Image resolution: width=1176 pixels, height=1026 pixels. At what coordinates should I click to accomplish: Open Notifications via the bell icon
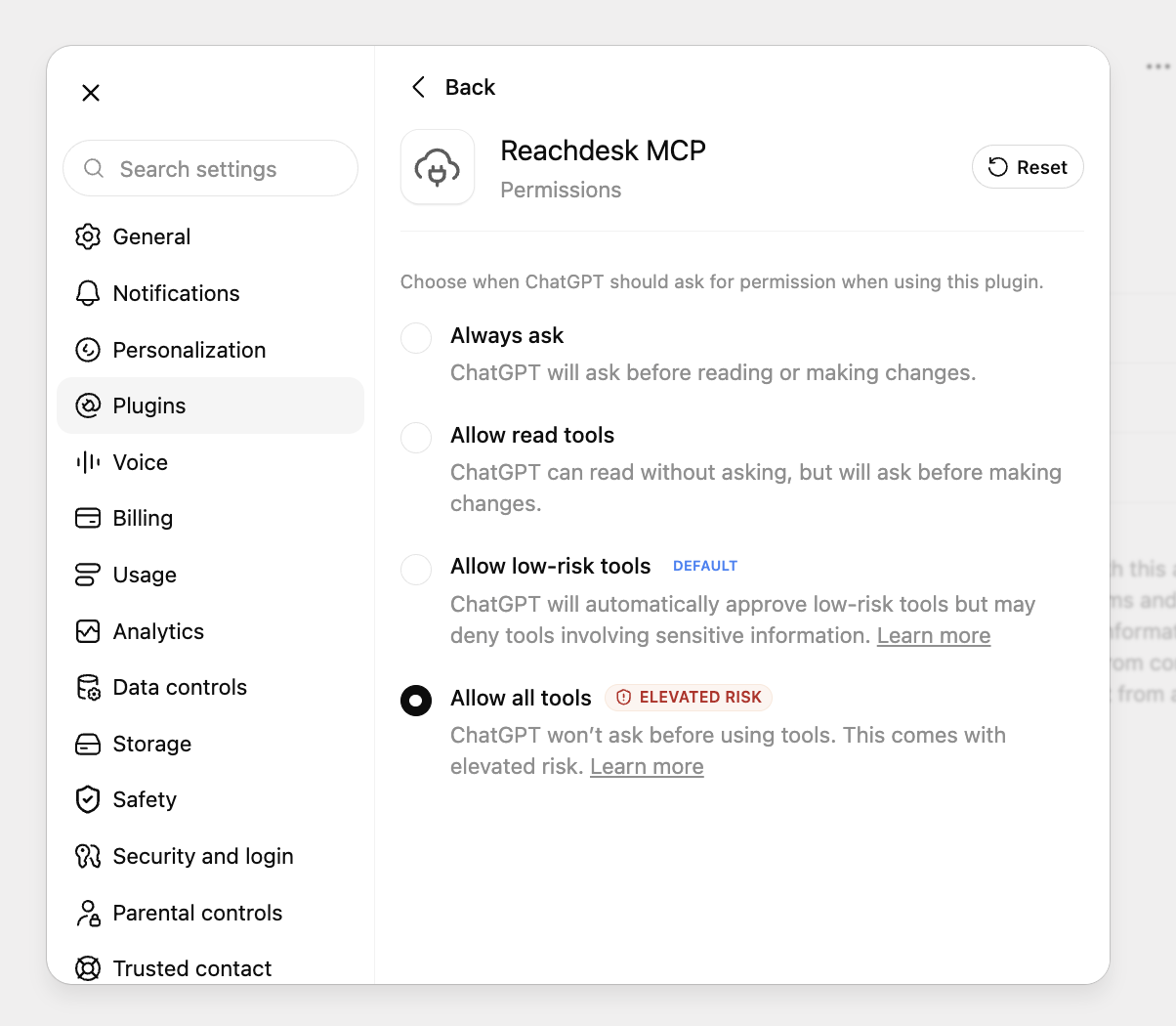click(x=88, y=293)
